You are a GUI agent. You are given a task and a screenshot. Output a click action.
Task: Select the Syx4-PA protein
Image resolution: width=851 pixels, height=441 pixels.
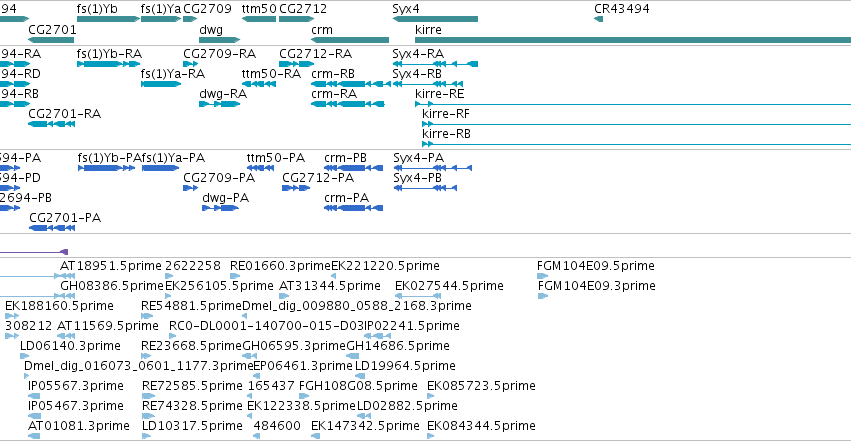coord(433,168)
